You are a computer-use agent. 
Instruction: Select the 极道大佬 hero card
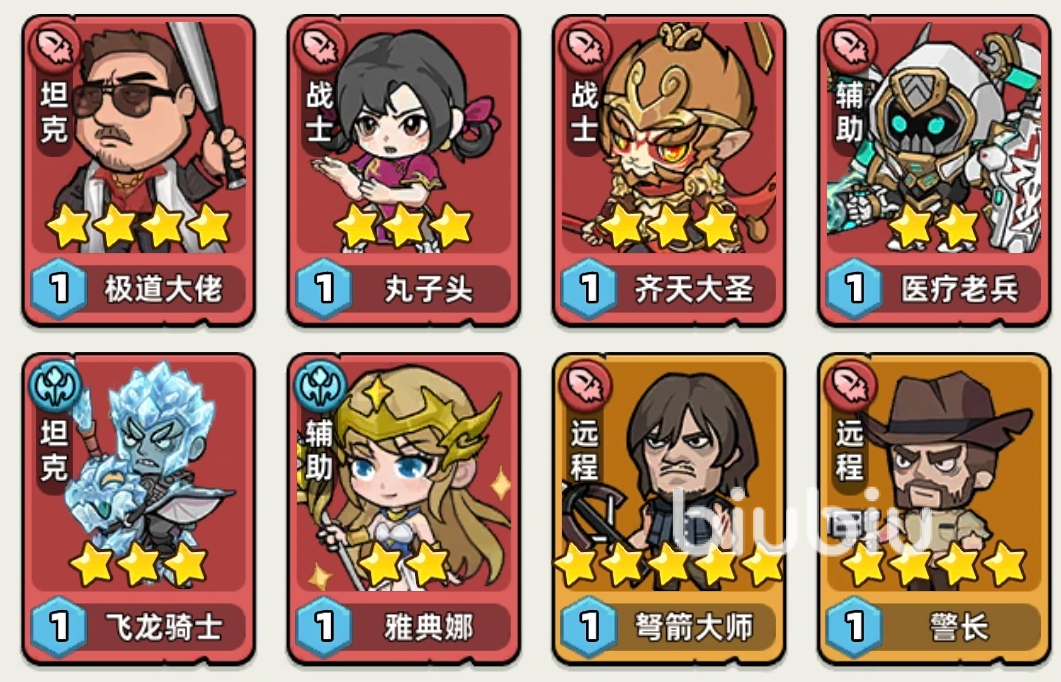tap(139, 170)
